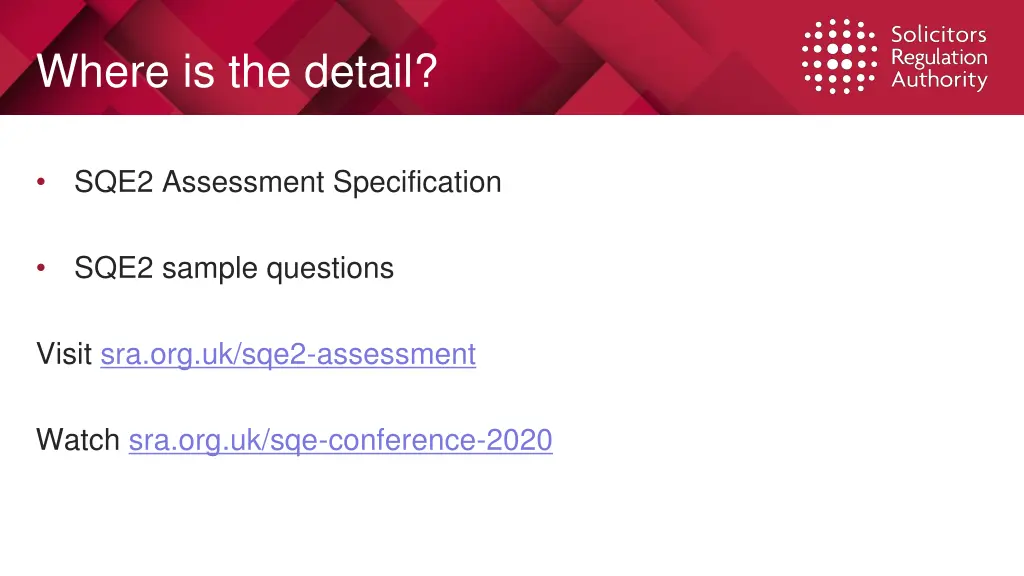This screenshot has width=1024, height=576.
Task: Click the word "Watch" before the conference link
Action: tap(78, 440)
